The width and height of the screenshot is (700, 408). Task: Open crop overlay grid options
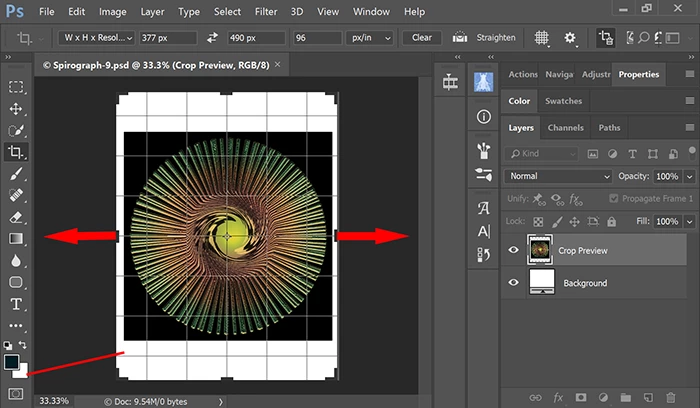pos(542,38)
